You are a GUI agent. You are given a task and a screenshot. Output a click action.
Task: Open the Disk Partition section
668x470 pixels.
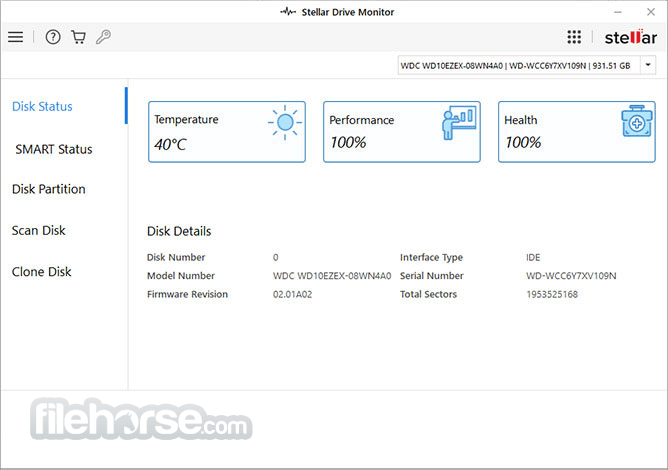(49, 189)
